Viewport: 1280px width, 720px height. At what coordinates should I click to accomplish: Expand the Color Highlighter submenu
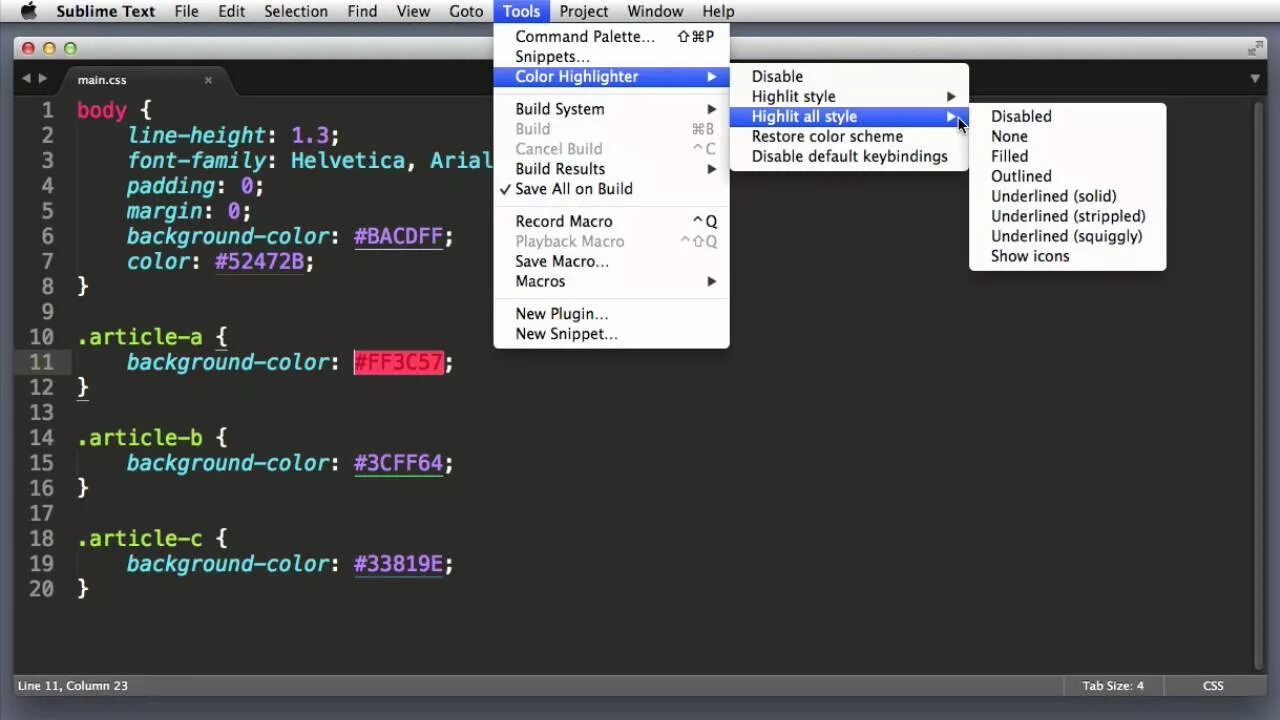pos(611,77)
